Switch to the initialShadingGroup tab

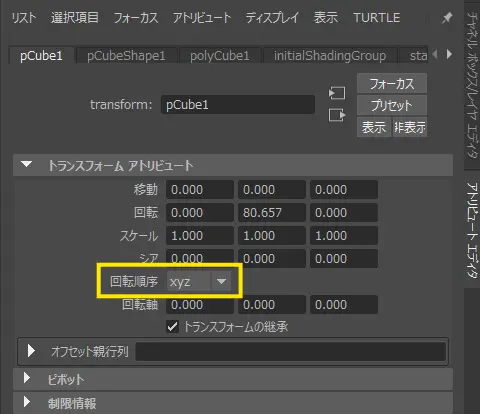click(x=330, y=55)
